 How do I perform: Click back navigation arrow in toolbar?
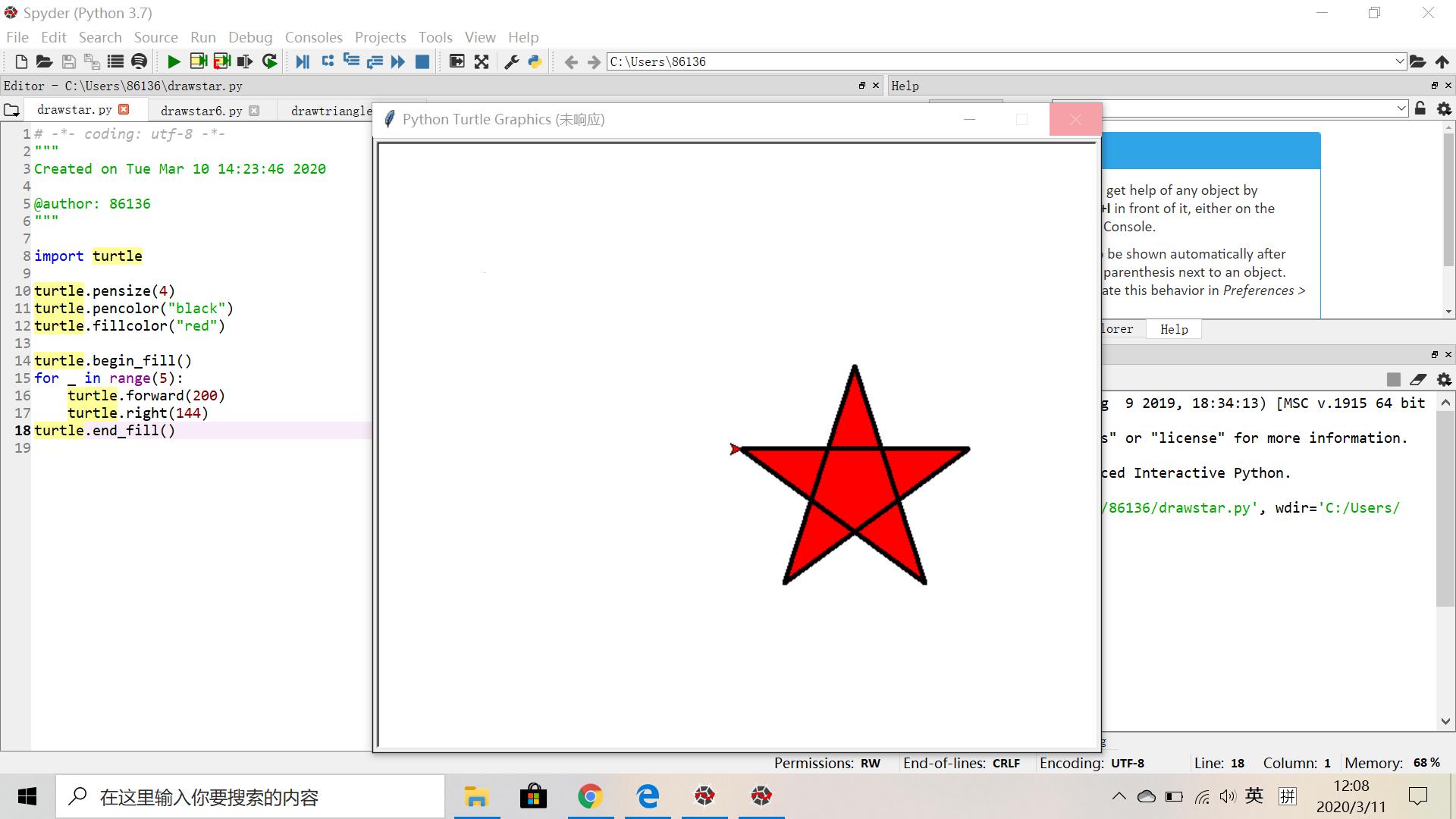pos(571,62)
